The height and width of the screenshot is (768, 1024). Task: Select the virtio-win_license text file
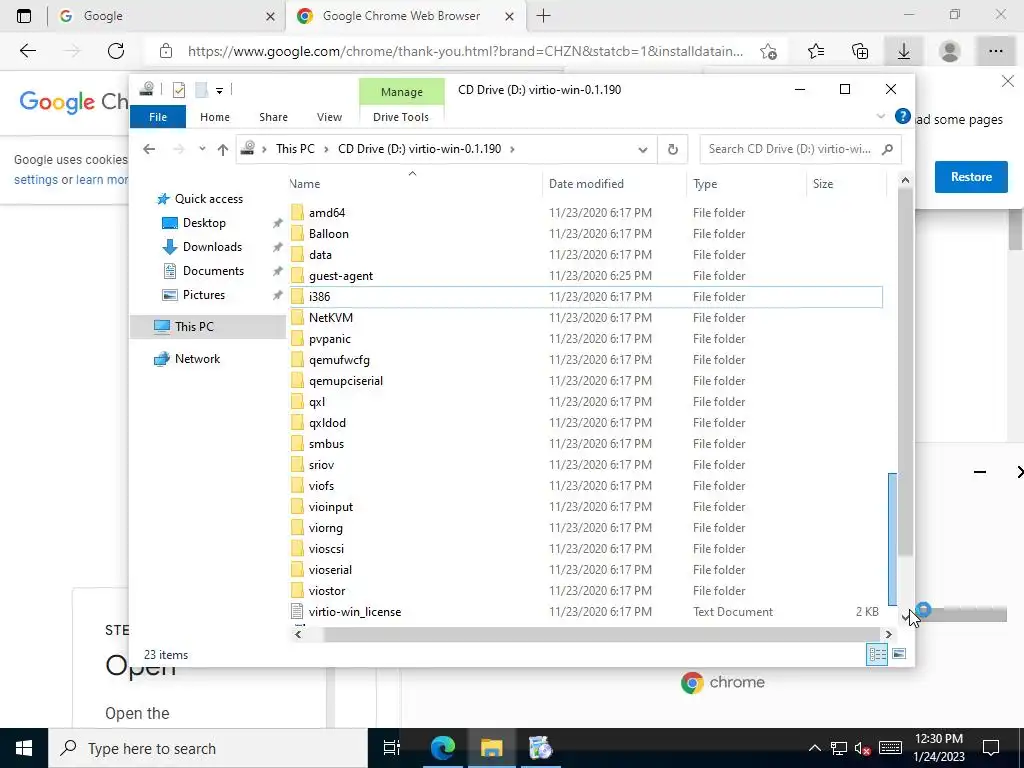pyautogui.click(x=355, y=612)
